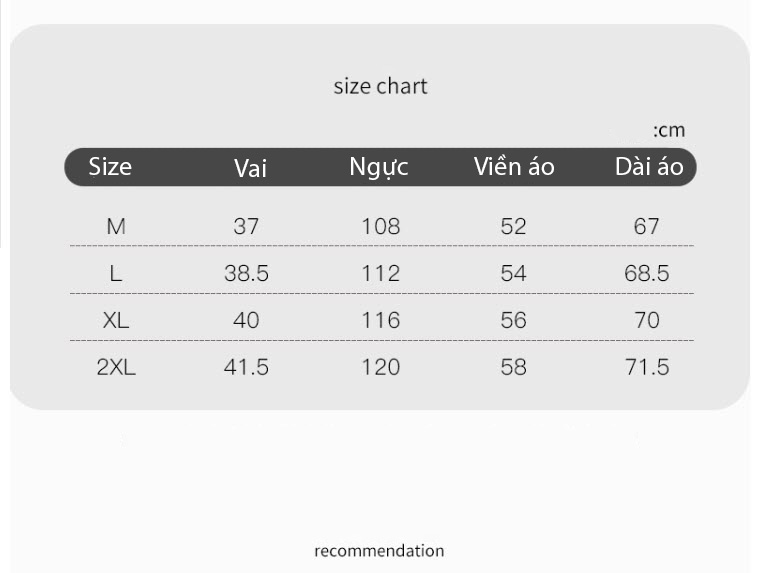Click the 108 chest value

pos(381,226)
